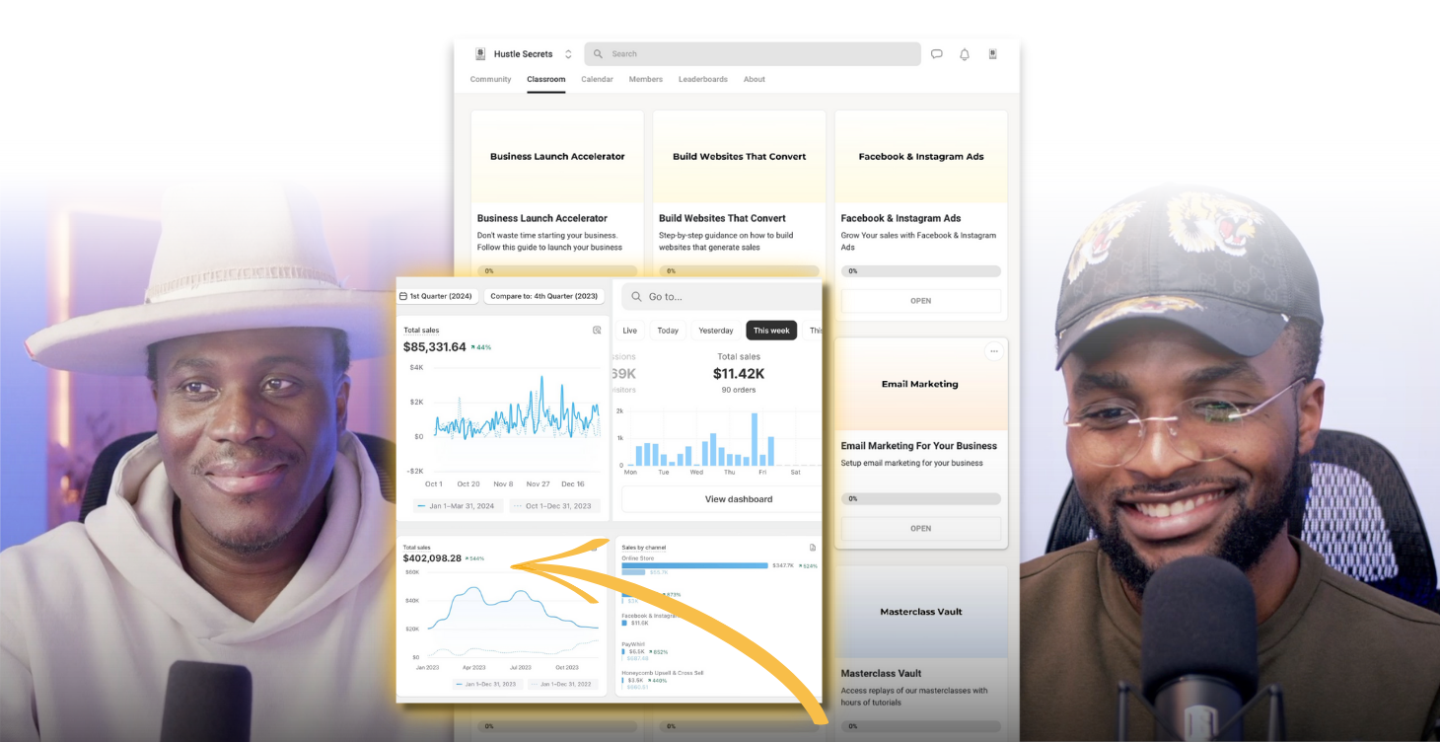1440x742 pixels.
Task: Click the Masterclass Vault progress bar
Action: click(921, 726)
